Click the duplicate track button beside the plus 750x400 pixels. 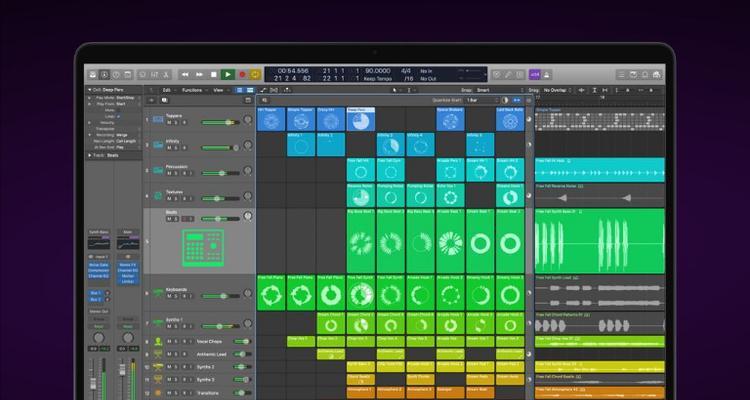point(165,100)
